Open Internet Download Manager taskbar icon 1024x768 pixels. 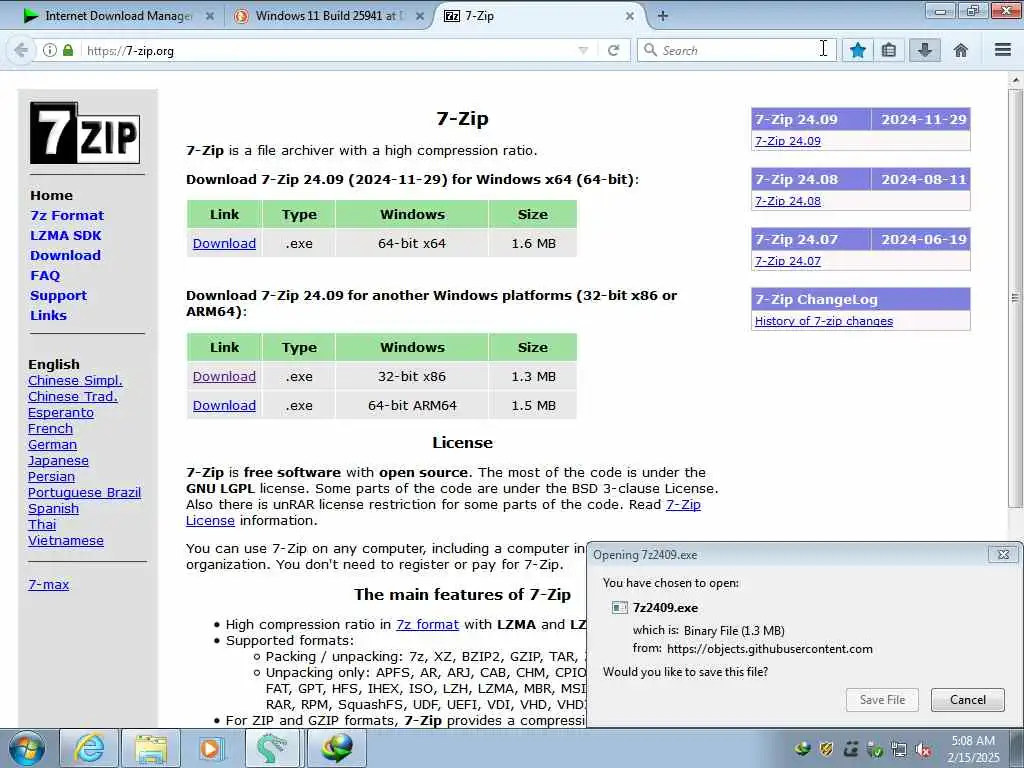coord(336,748)
